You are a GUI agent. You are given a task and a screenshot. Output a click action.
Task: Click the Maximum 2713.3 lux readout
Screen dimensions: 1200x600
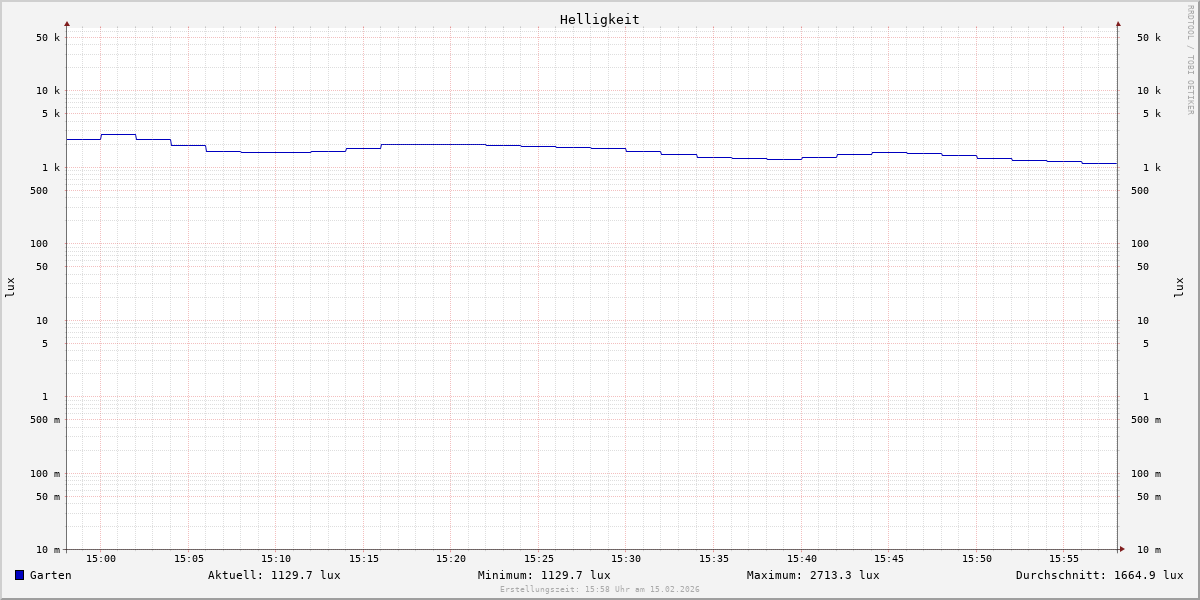pos(813,575)
